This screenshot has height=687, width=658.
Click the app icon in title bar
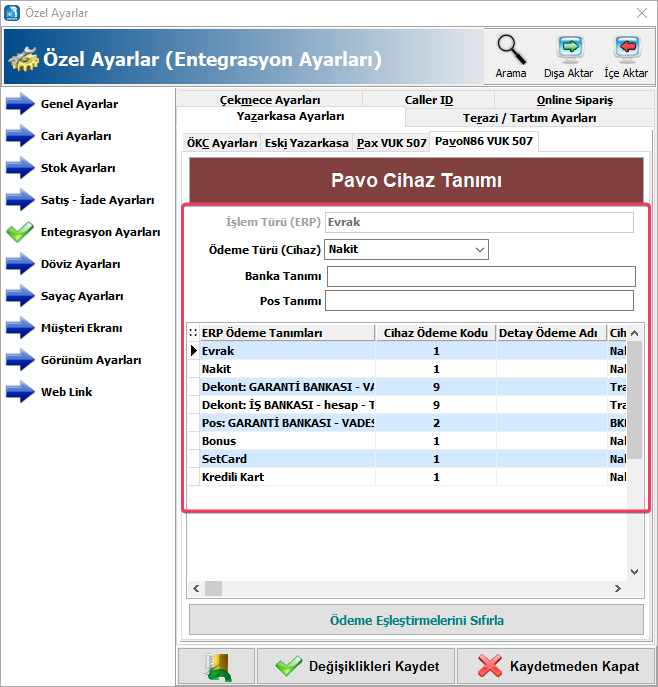coord(11,13)
